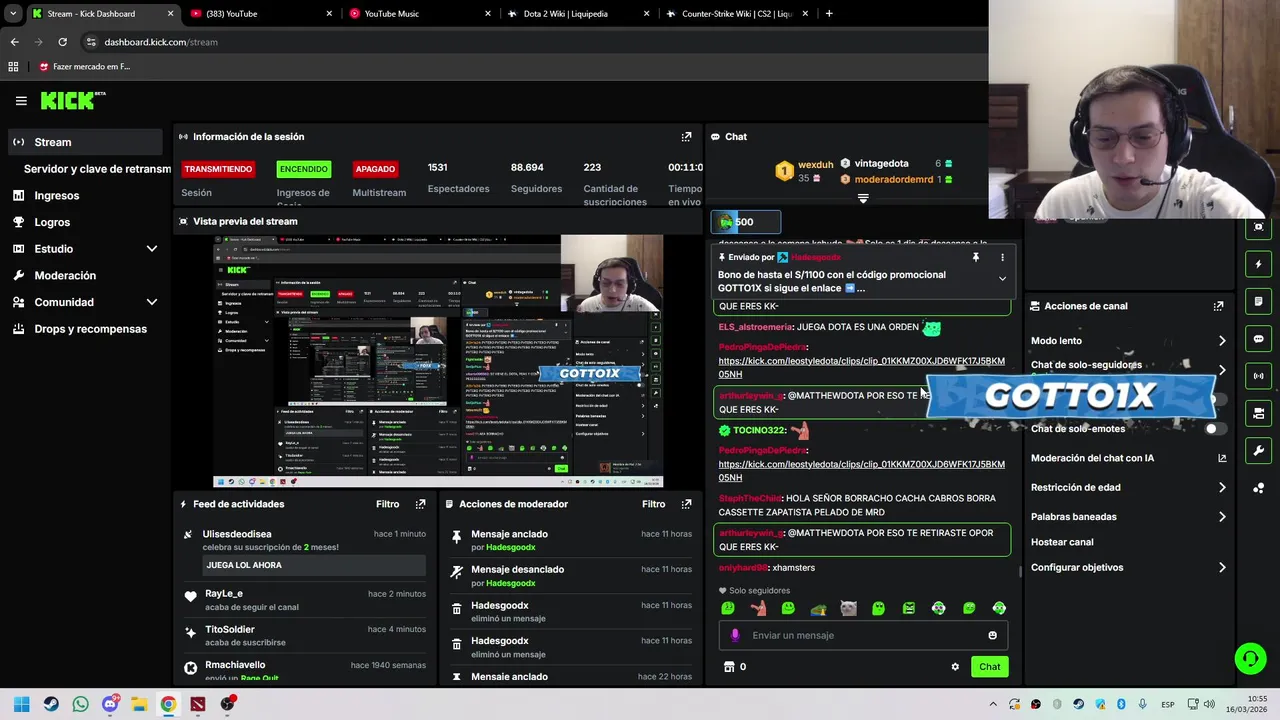Open Chrome tab search dropdown
The image size is (1280, 720).
coord(13,14)
